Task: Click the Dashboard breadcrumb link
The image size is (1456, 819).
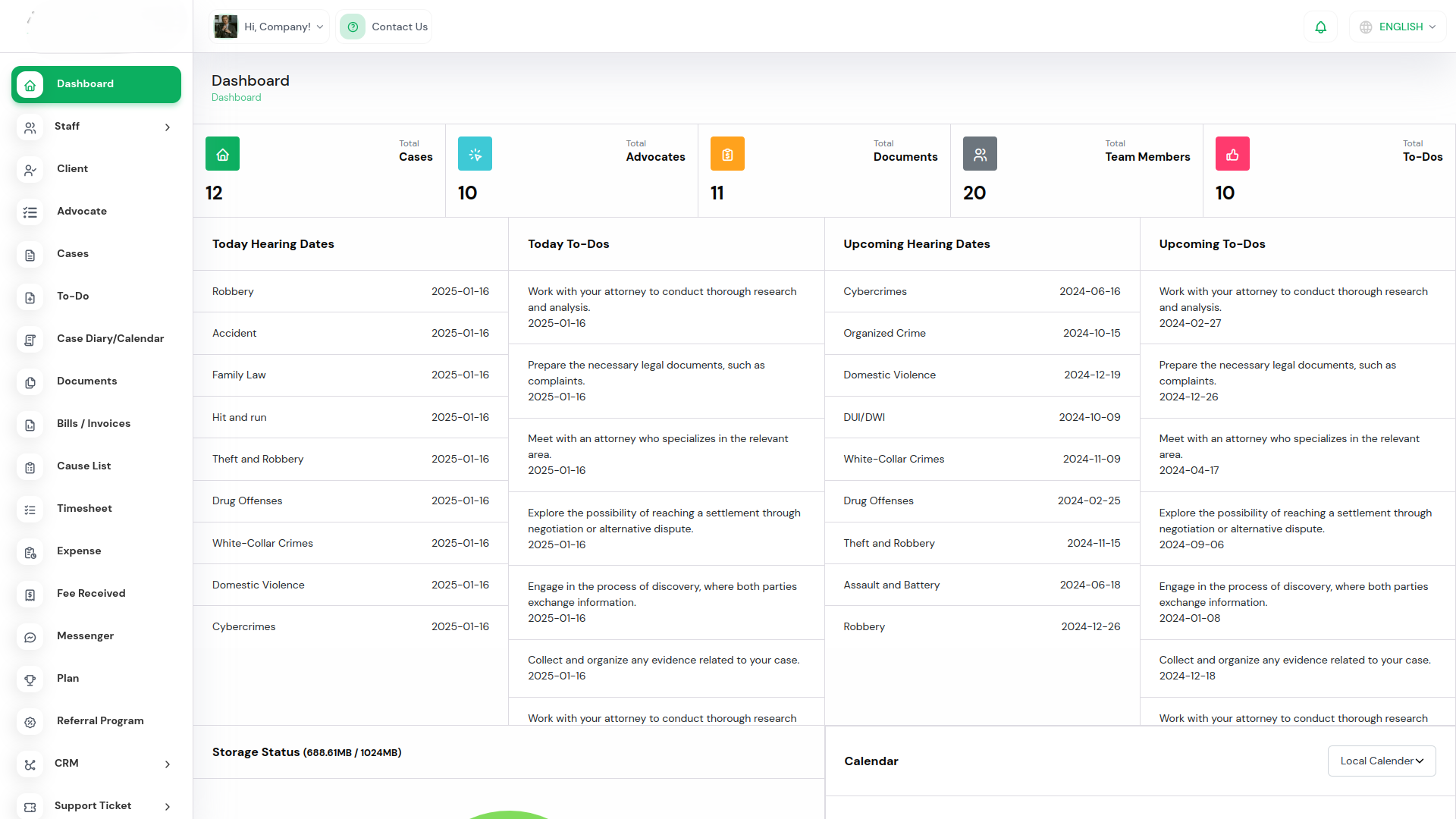Action: tap(236, 98)
